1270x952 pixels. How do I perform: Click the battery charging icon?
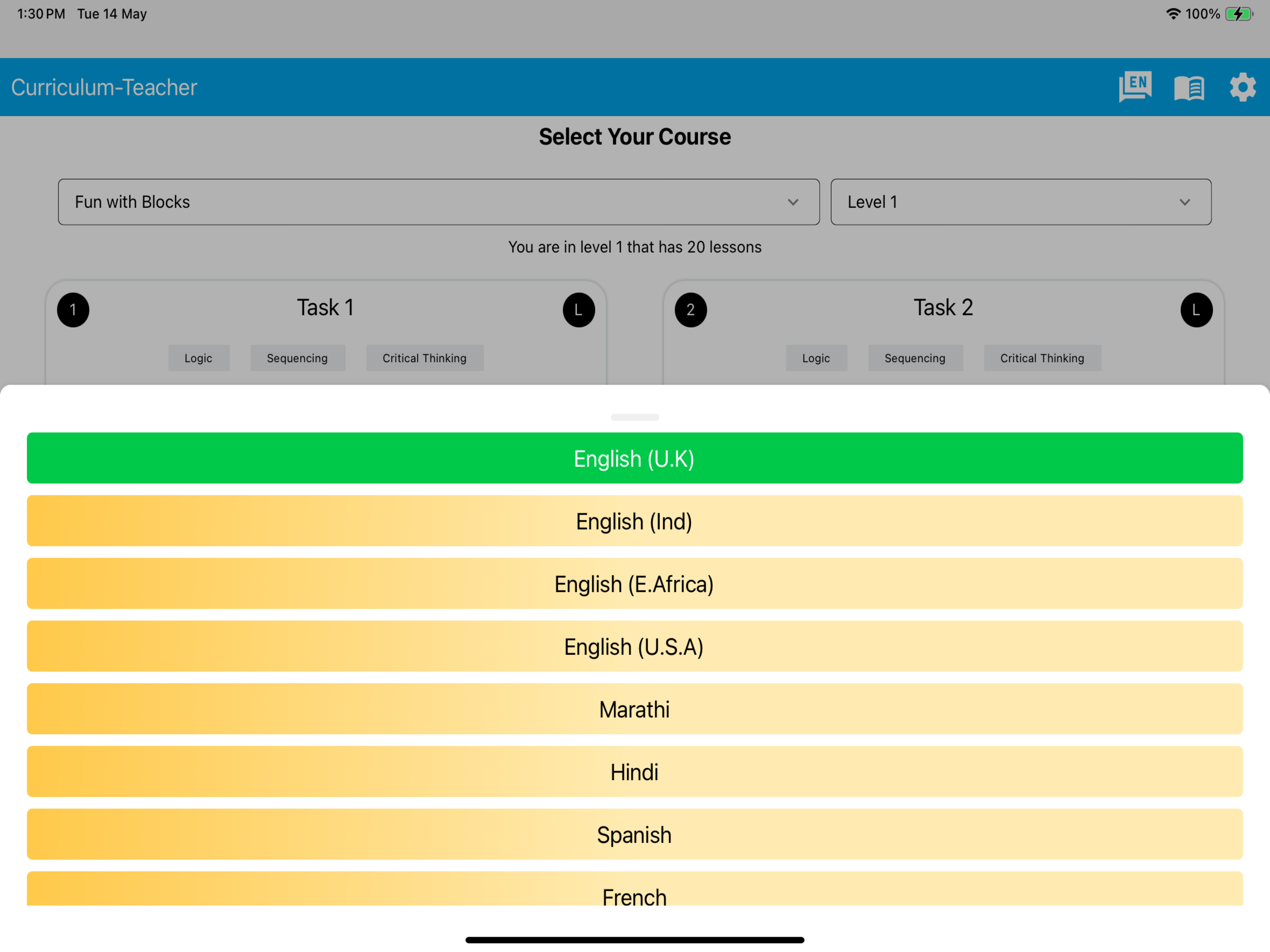[1239, 14]
